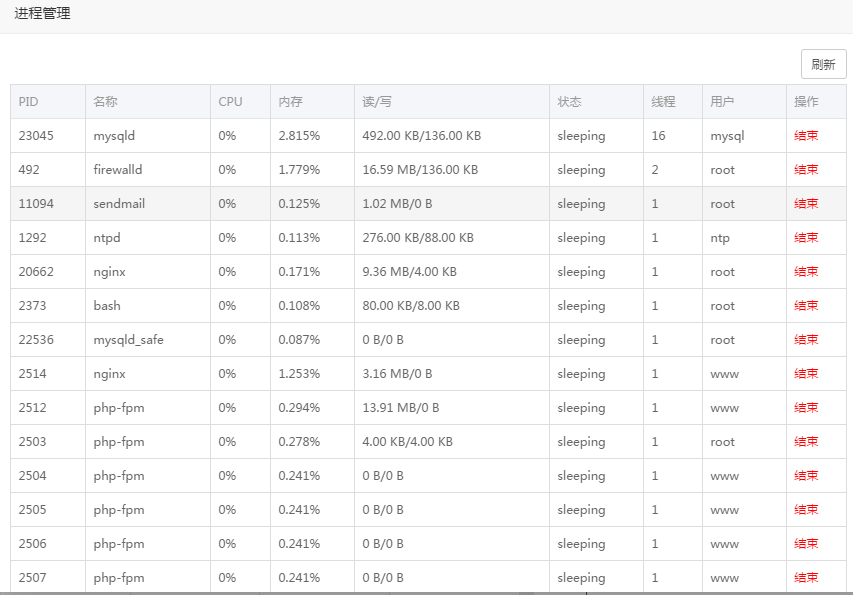Click the 线程 column header
This screenshot has height=595, width=853.
pyautogui.click(x=663, y=102)
